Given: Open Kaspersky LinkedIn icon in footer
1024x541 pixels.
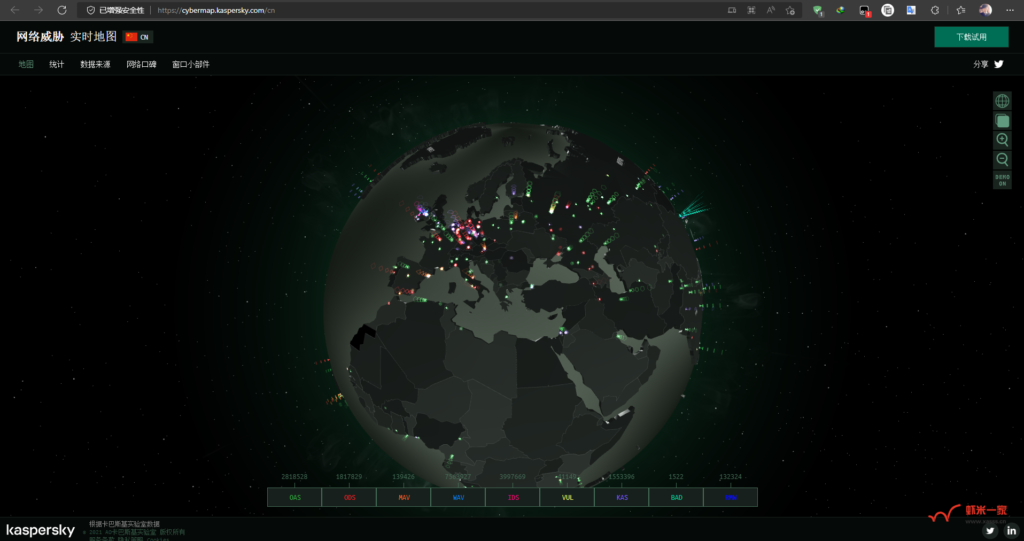Looking at the screenshot, I should (1011, 530).
